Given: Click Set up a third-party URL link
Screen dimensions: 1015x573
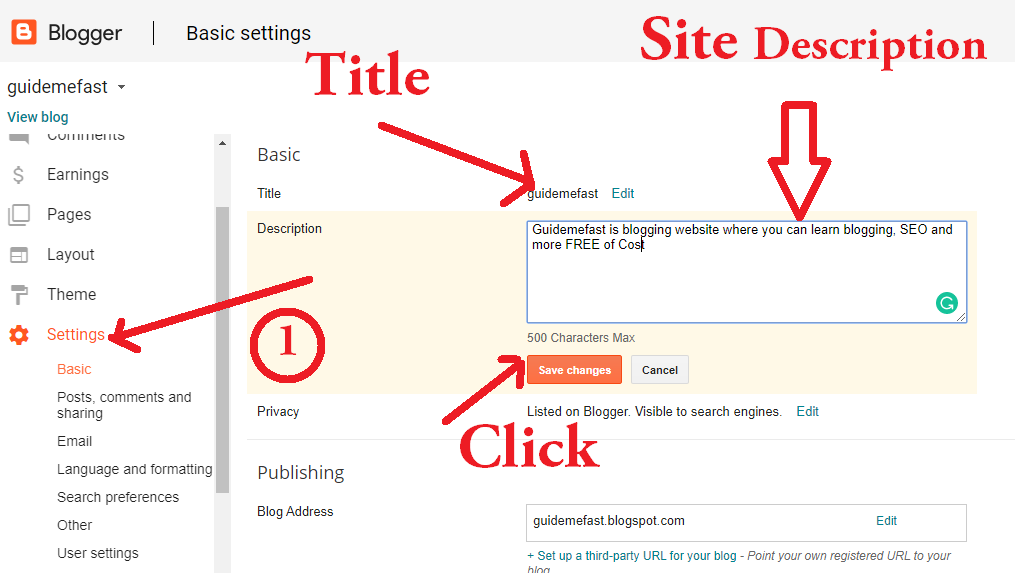Looking at the screenshot, I should (x=632, y=556).
